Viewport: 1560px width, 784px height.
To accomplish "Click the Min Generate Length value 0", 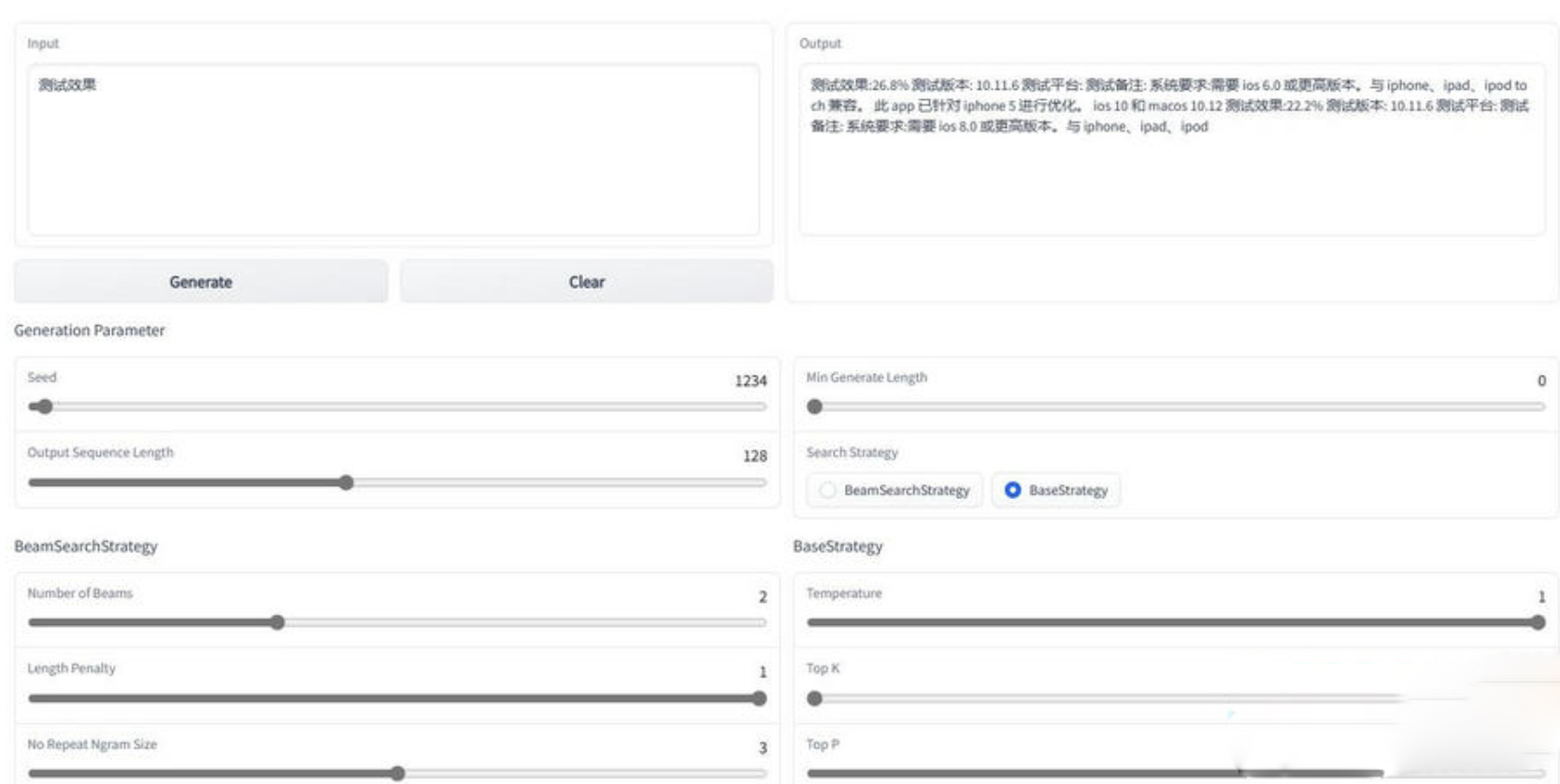I will pos(1541,380).
